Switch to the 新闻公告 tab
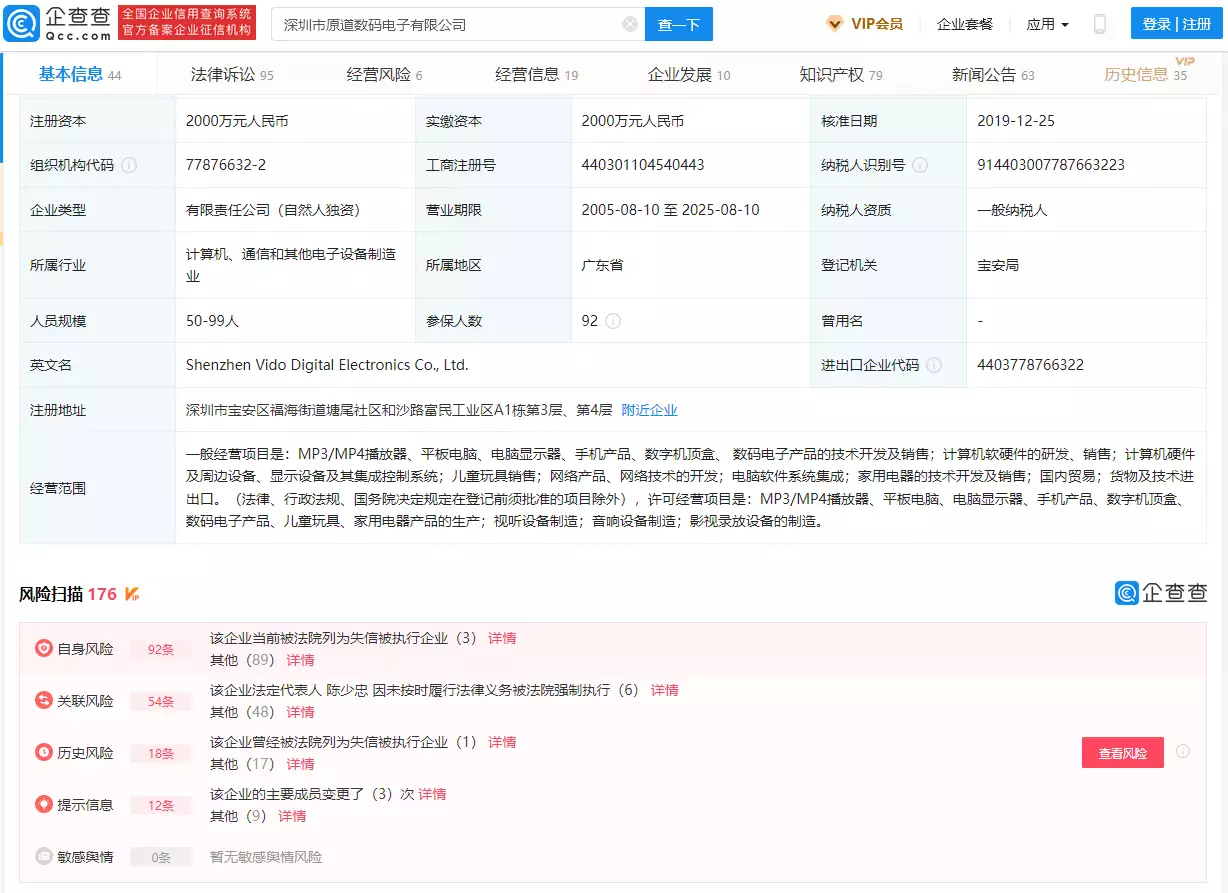The width and height of the screenshot is (1228, 893). [993, 75]
